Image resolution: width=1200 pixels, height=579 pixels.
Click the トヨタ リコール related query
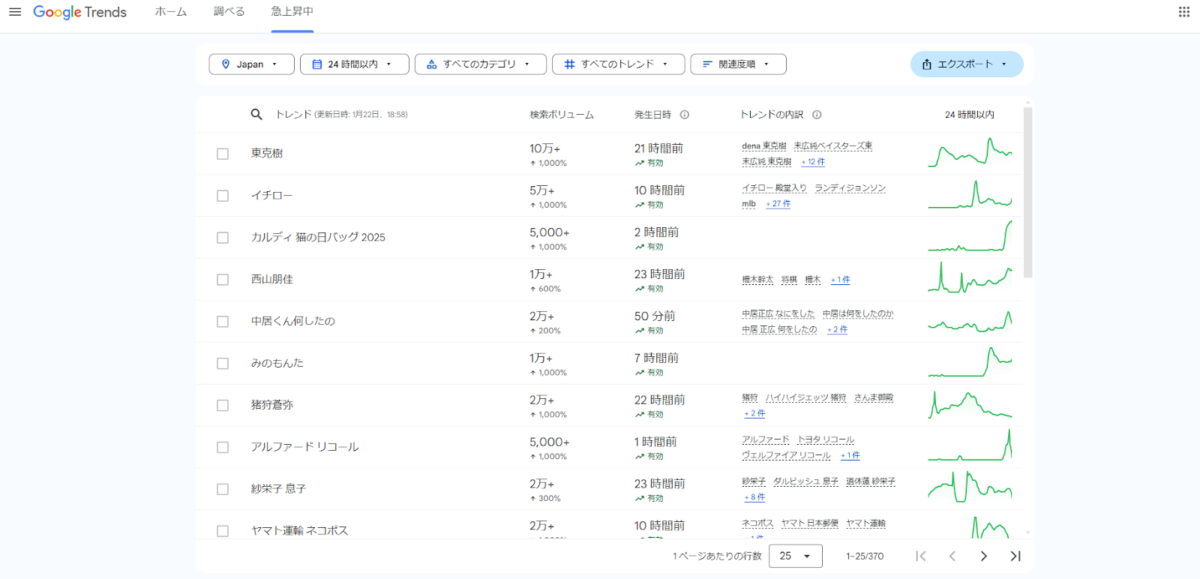(826, 440)
